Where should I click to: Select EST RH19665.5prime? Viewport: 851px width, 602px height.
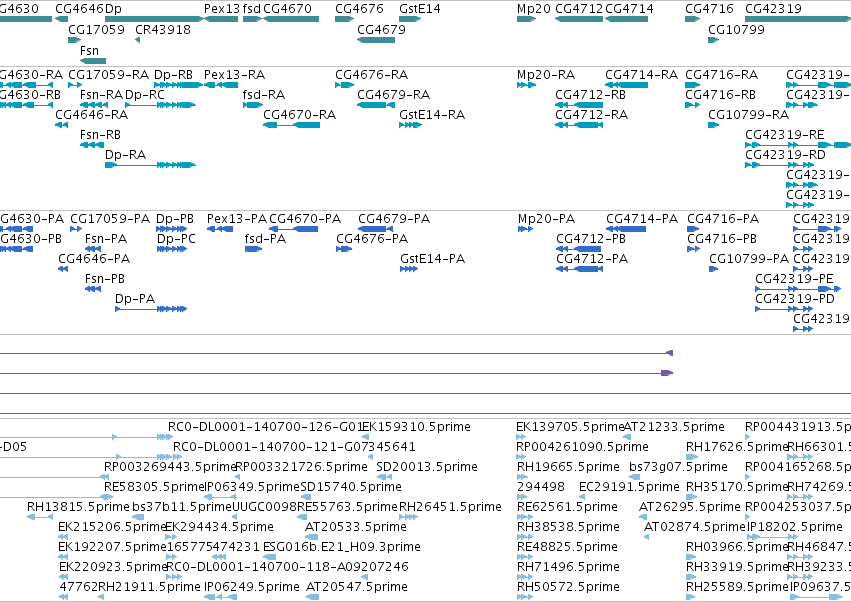tap(568, 467)
